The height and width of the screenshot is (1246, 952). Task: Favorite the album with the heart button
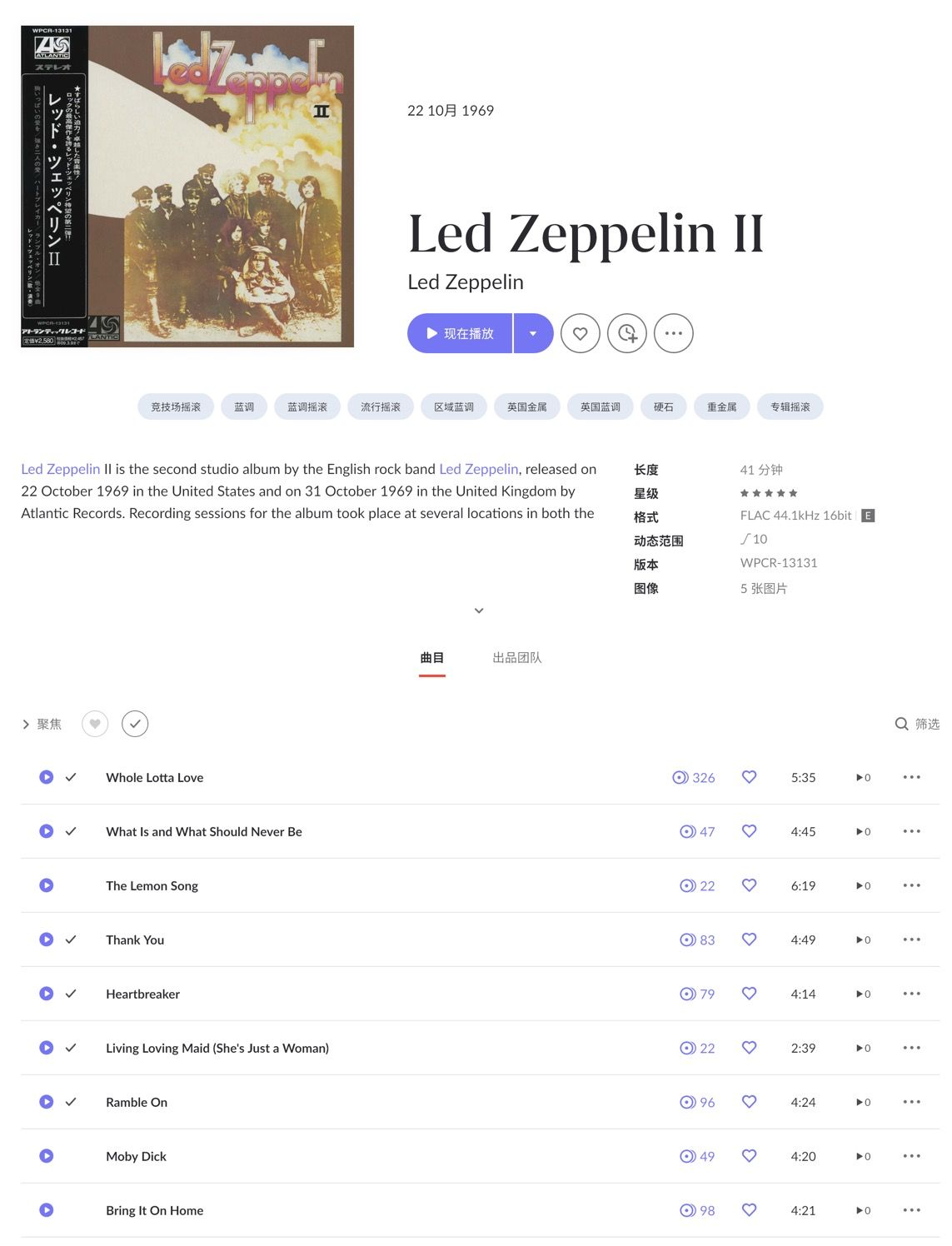tap(581, 333)
